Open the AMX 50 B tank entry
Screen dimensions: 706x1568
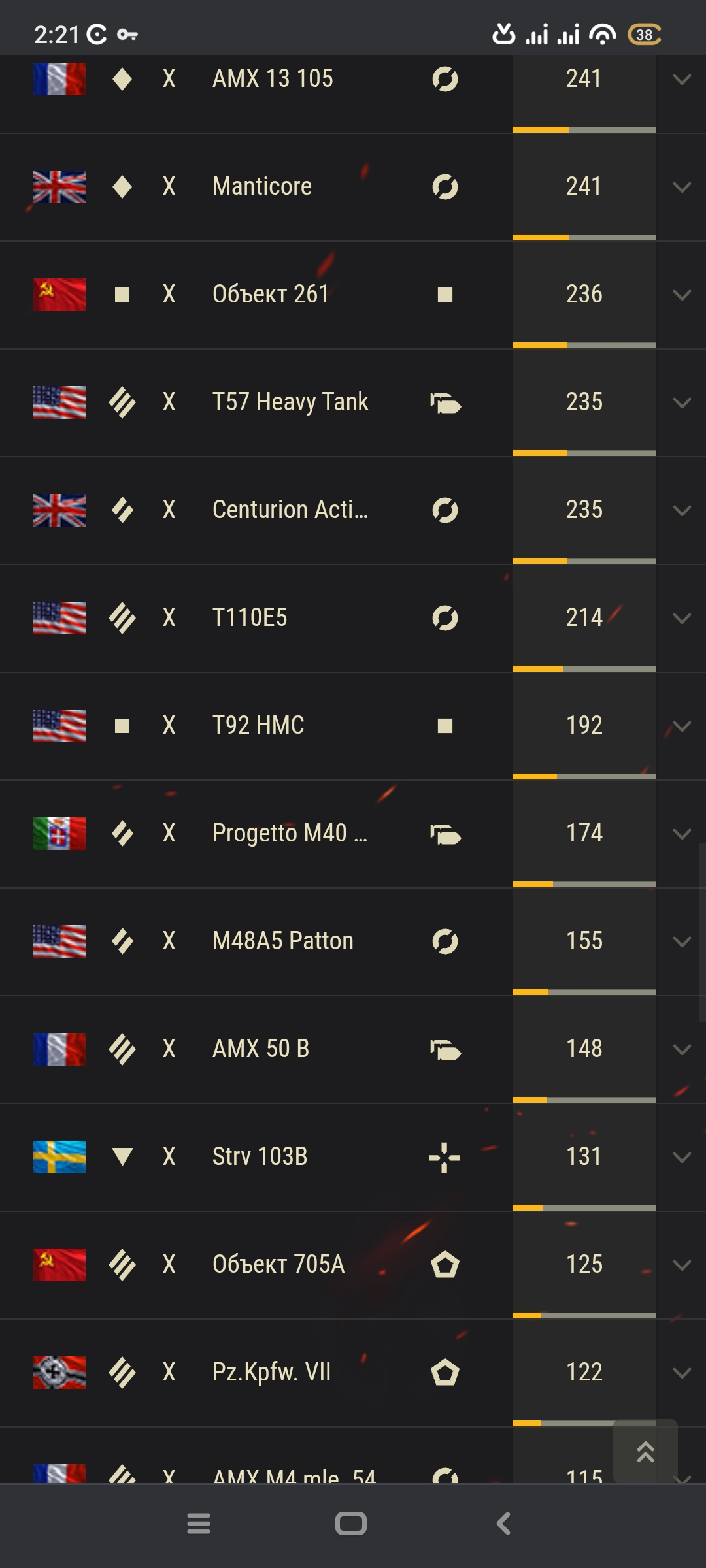(261, 1049)
